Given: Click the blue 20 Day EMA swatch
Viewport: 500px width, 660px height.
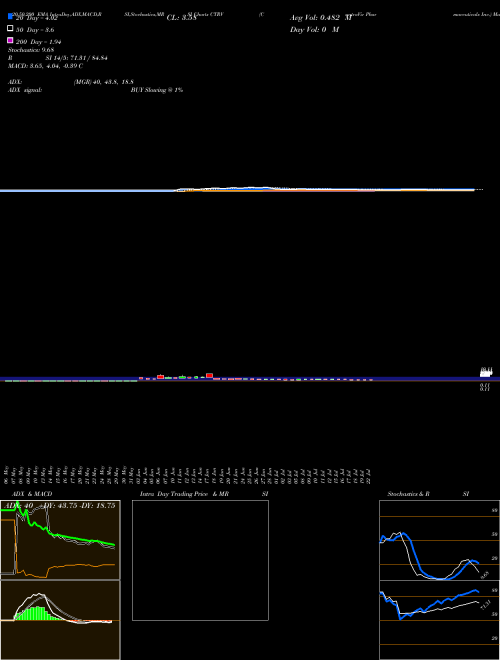Looking at the screenshot, I should point(11,16).
